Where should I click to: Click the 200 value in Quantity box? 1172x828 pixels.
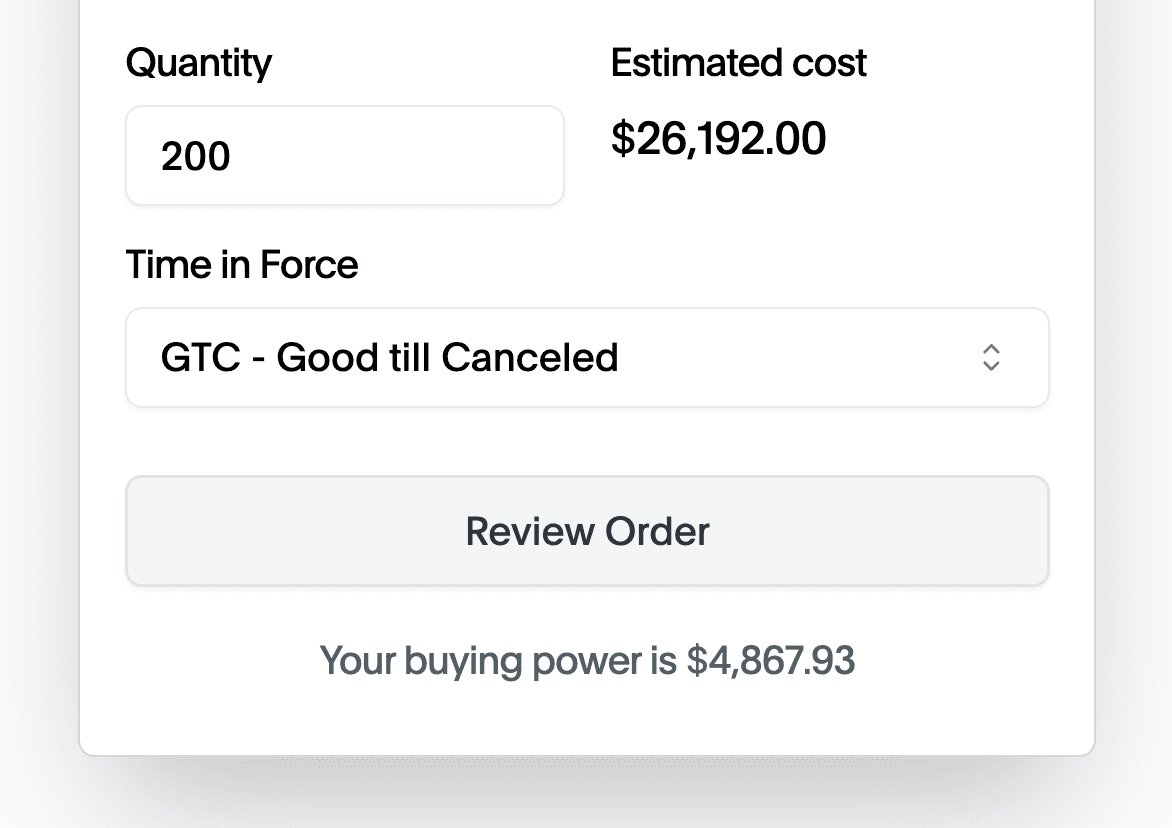(x=196, y=157)
